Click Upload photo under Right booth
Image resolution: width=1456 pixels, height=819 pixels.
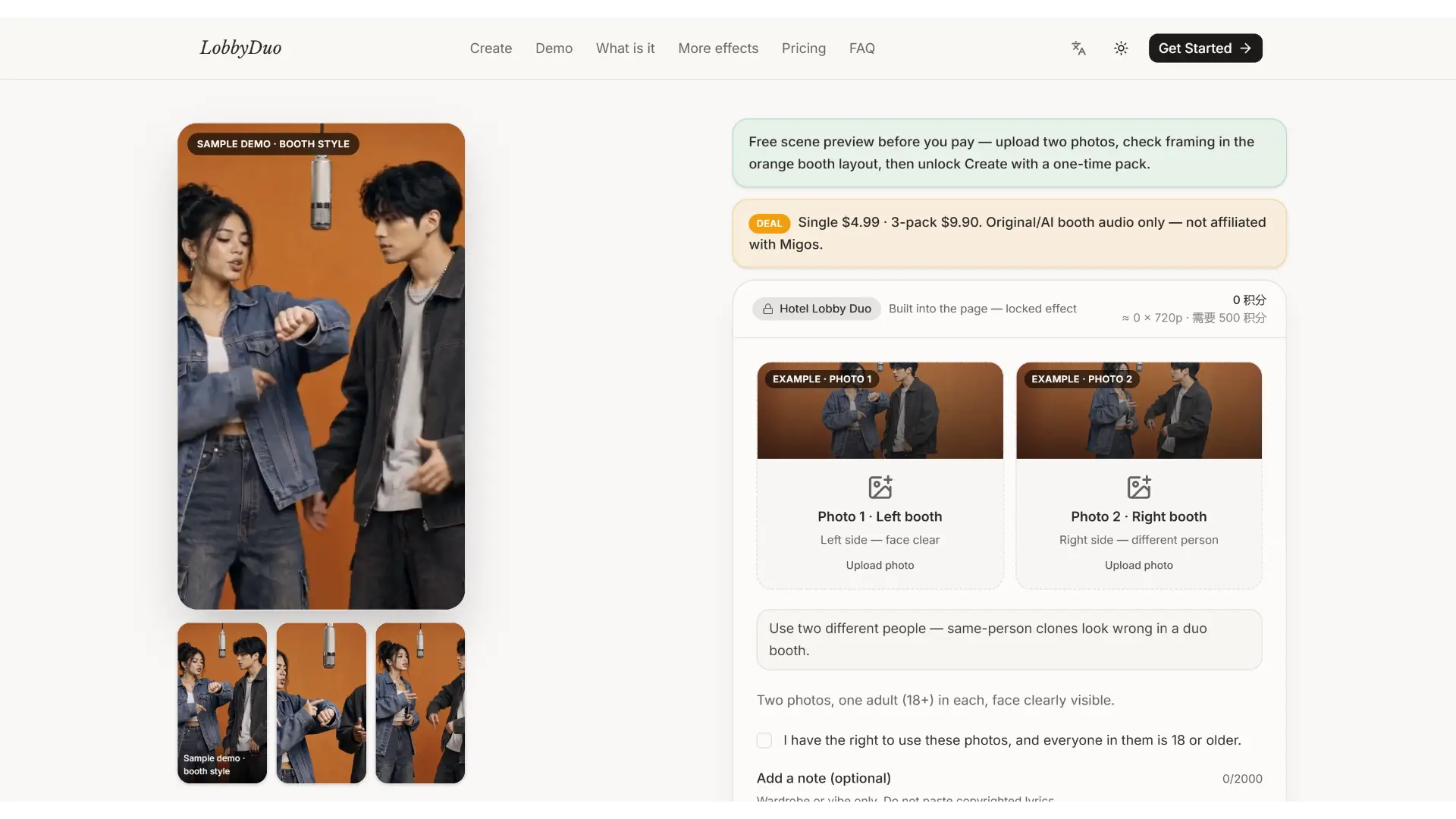click(x=1138, y=565)
